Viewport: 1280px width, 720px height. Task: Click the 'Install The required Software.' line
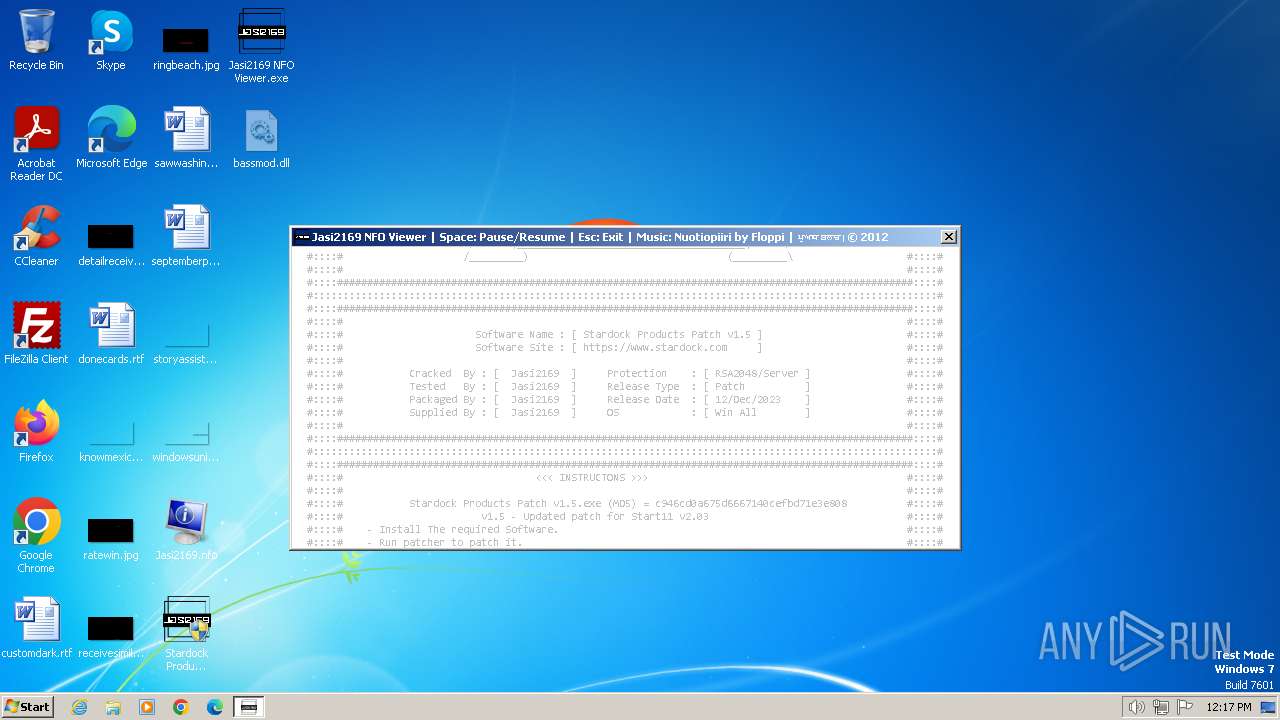pyautogui.click(x=462, y=530)
